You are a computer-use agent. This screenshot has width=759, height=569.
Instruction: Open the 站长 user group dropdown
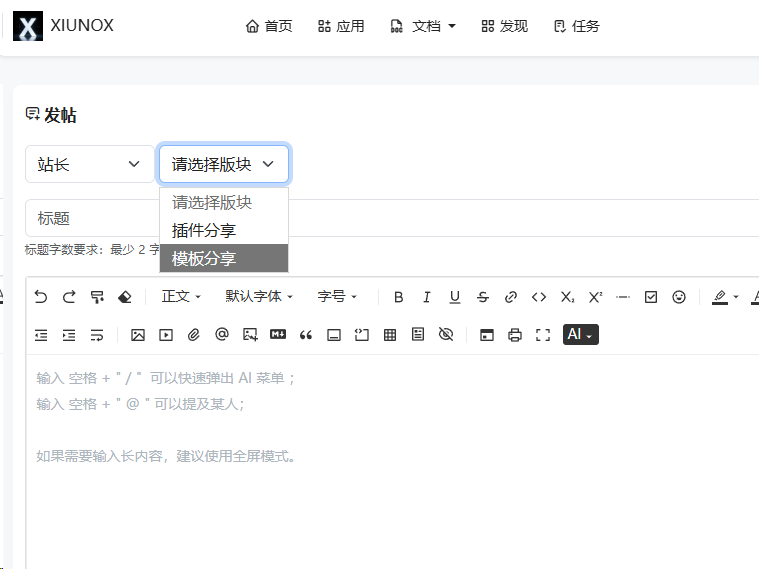pyautogui.click(x=90, y=164)
